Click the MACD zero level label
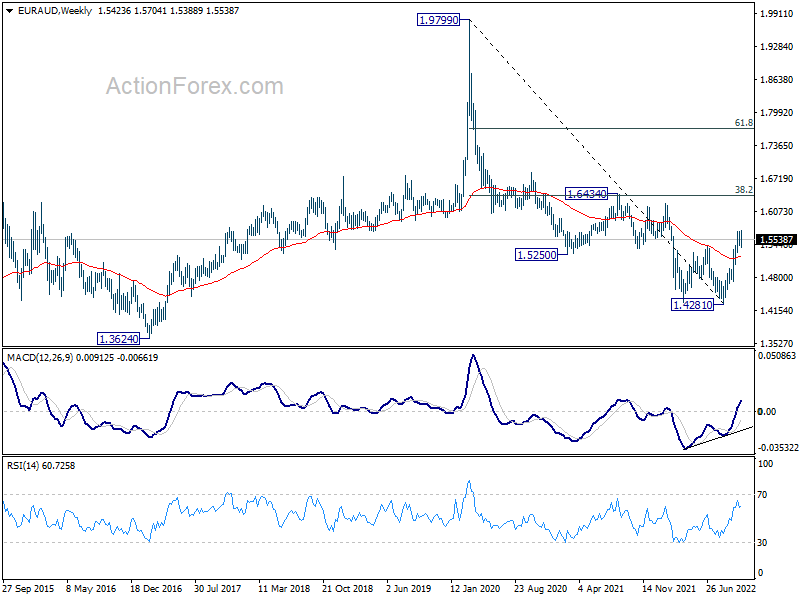The height and width of the screenshot is (600, 800). [x=767, y=412]
